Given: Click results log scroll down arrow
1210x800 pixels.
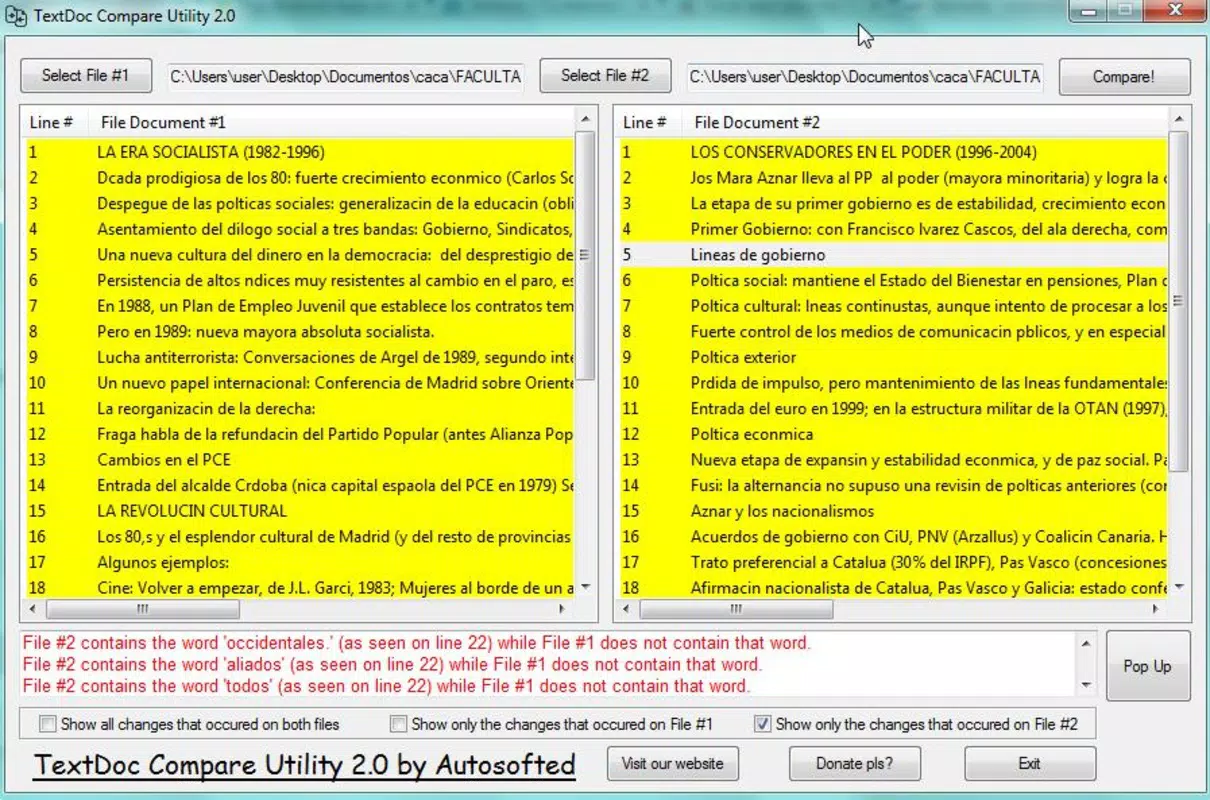Looking at the screenshot, I should coord(1087,686).
